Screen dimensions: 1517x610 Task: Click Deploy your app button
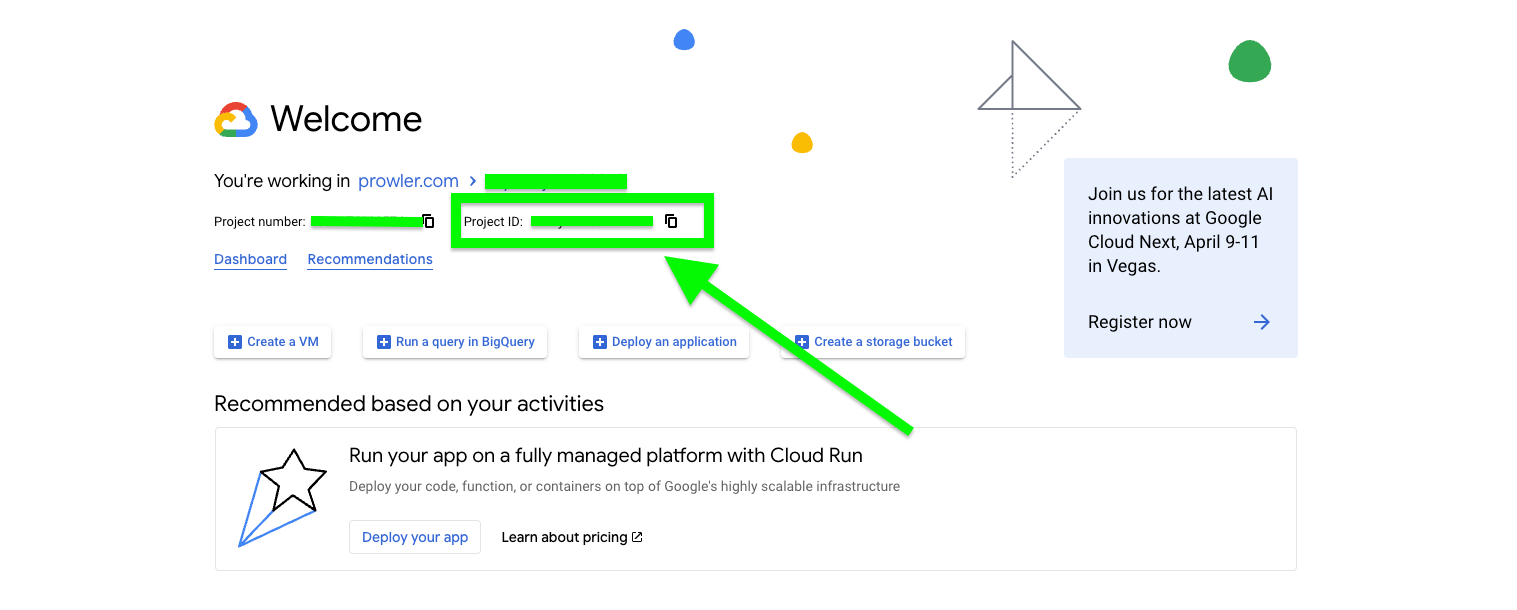tap(415, 537)
